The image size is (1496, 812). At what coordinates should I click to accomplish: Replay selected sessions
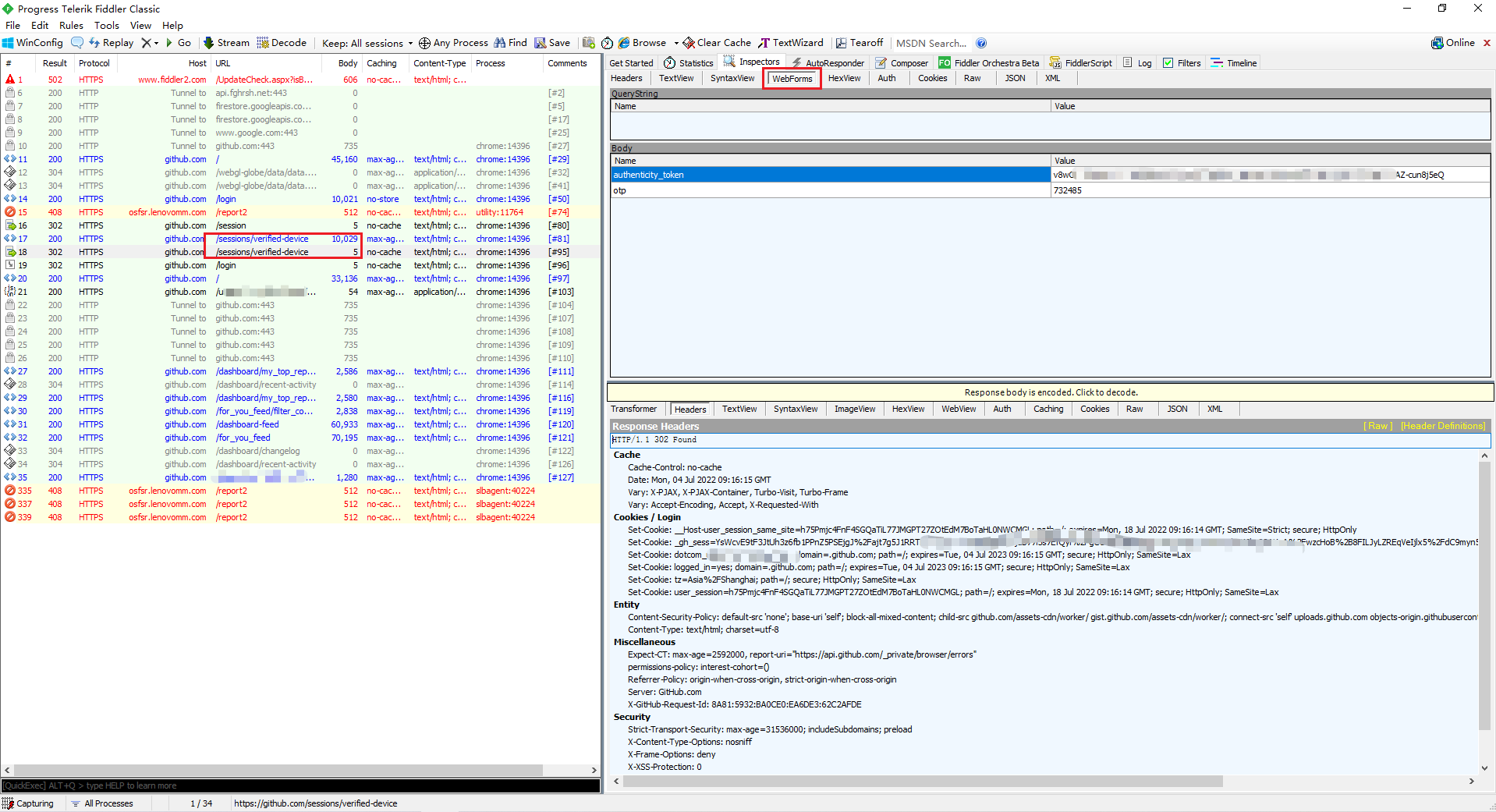coord(111,43)
